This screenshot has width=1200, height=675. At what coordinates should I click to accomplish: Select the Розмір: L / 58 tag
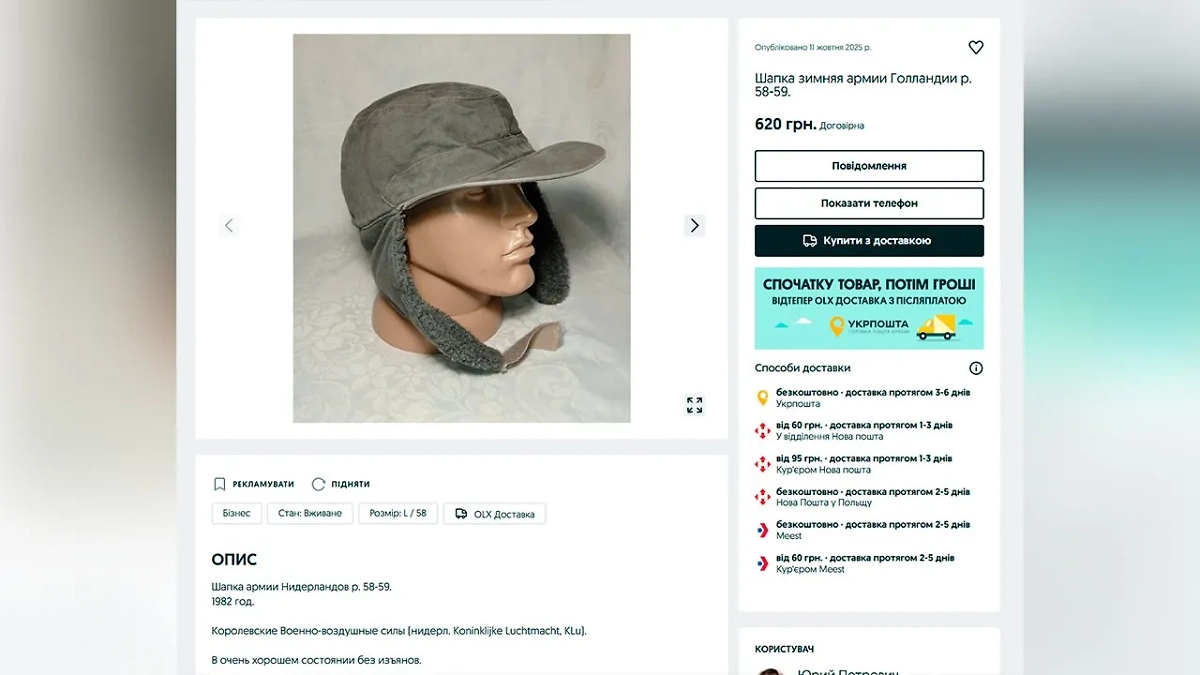tap(398, 514)
